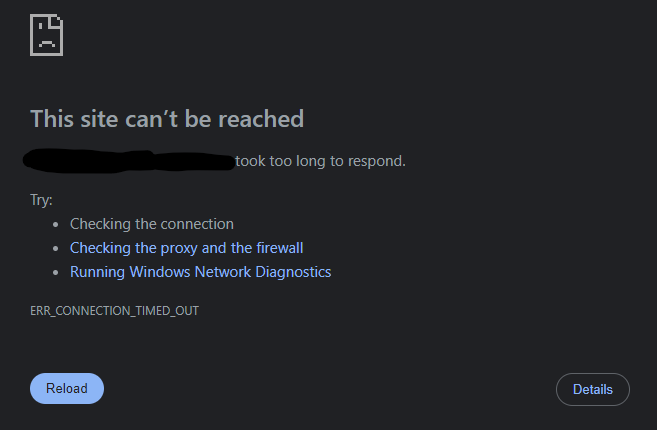Launch "Running Windows Network Diagnostics" link
Viewport: 657px width, 430px height.
tap(200, 272)
